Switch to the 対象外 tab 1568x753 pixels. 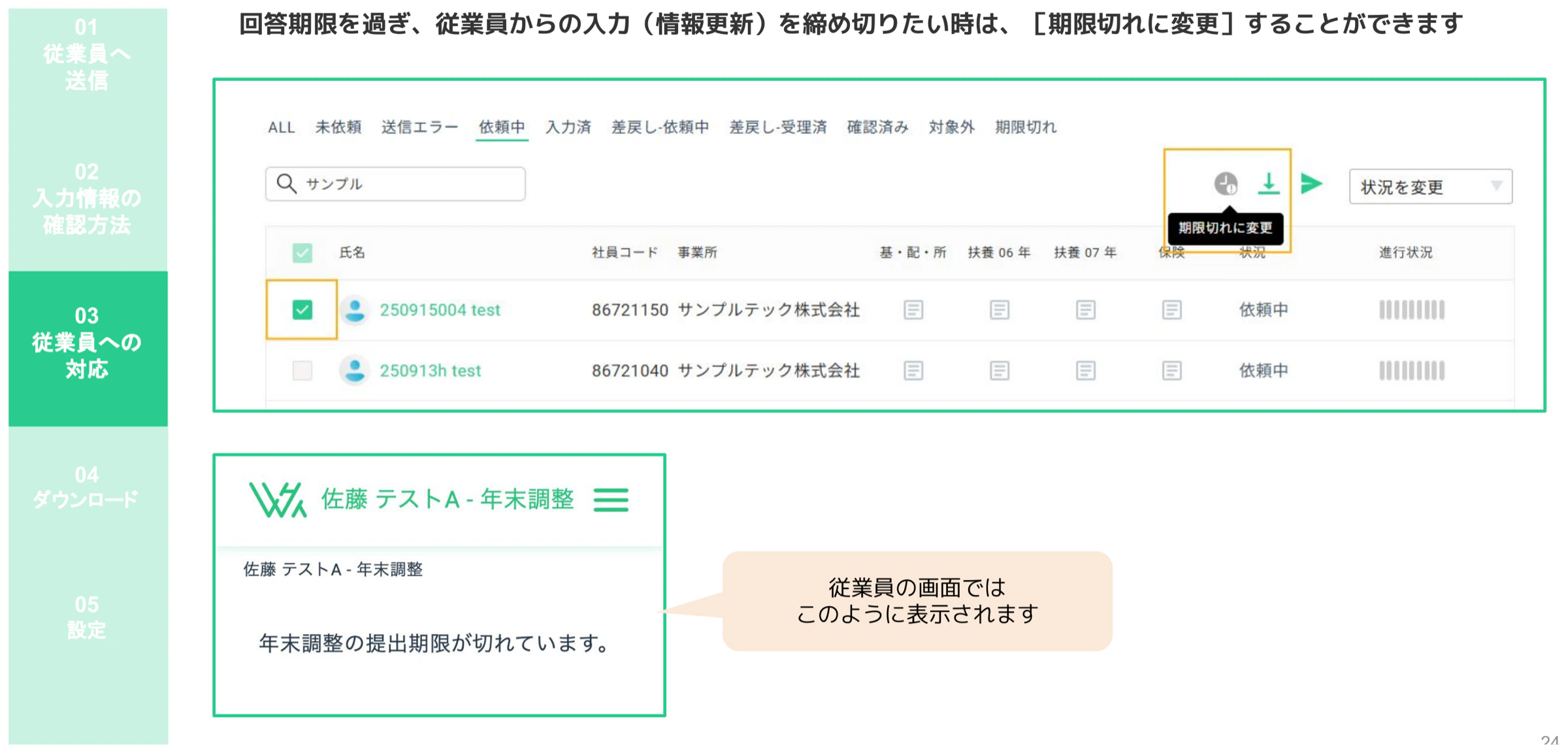(x=951, y=127)
